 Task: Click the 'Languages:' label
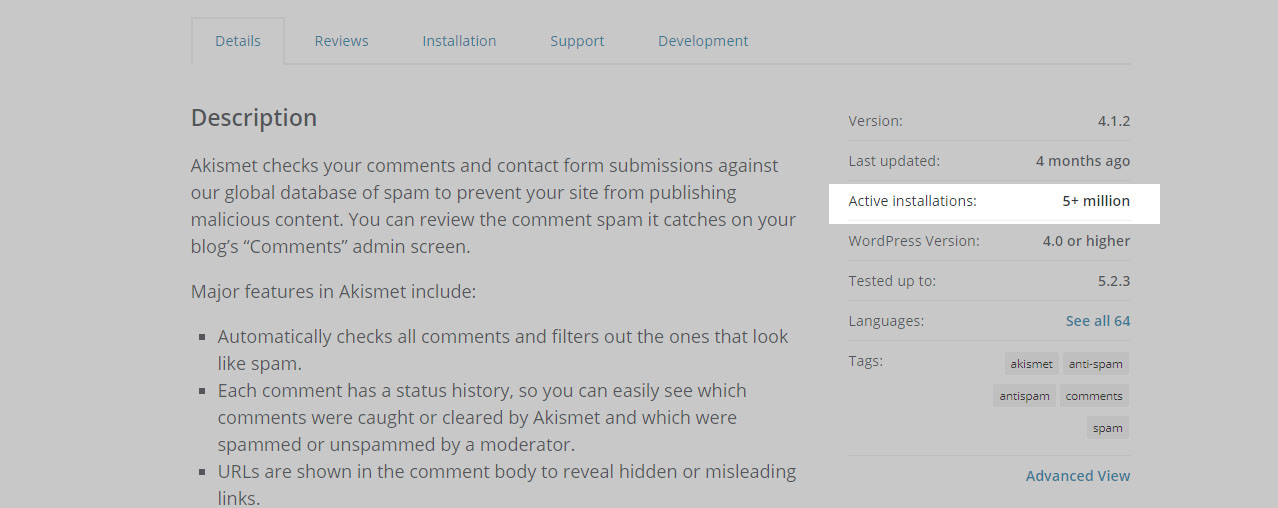pos(886,321)
